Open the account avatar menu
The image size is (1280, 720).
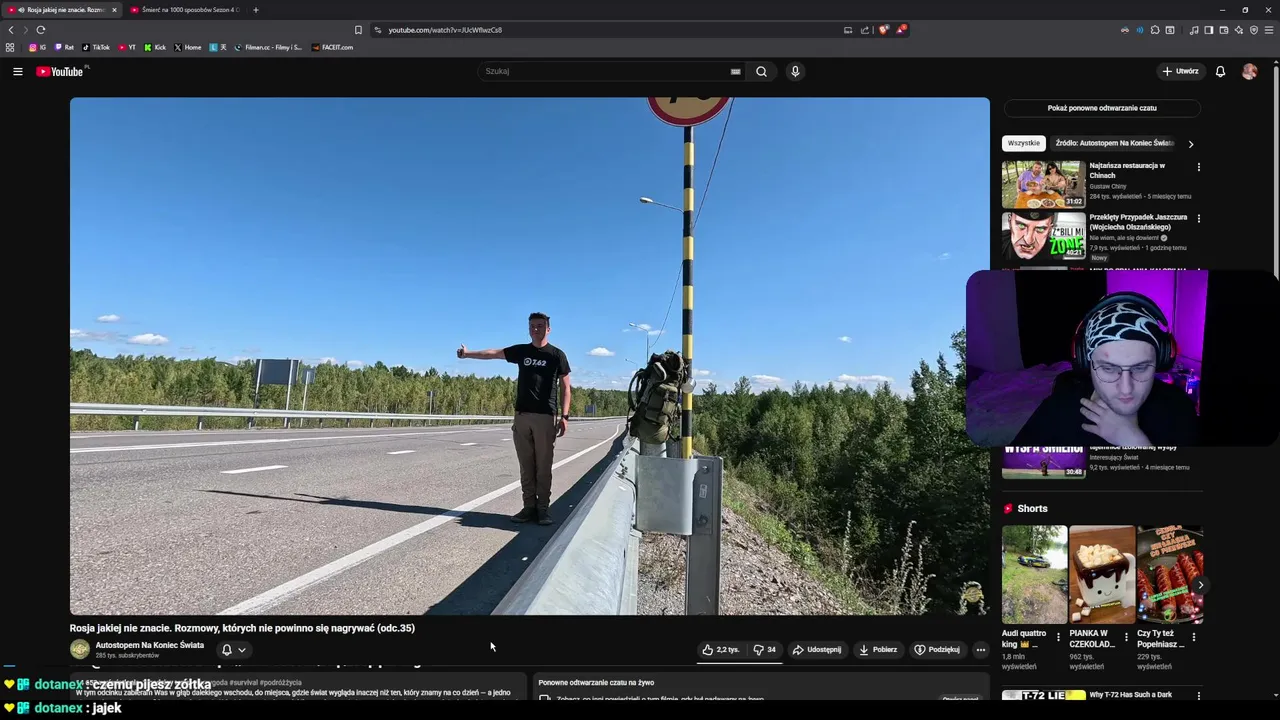pos(1249,72)
